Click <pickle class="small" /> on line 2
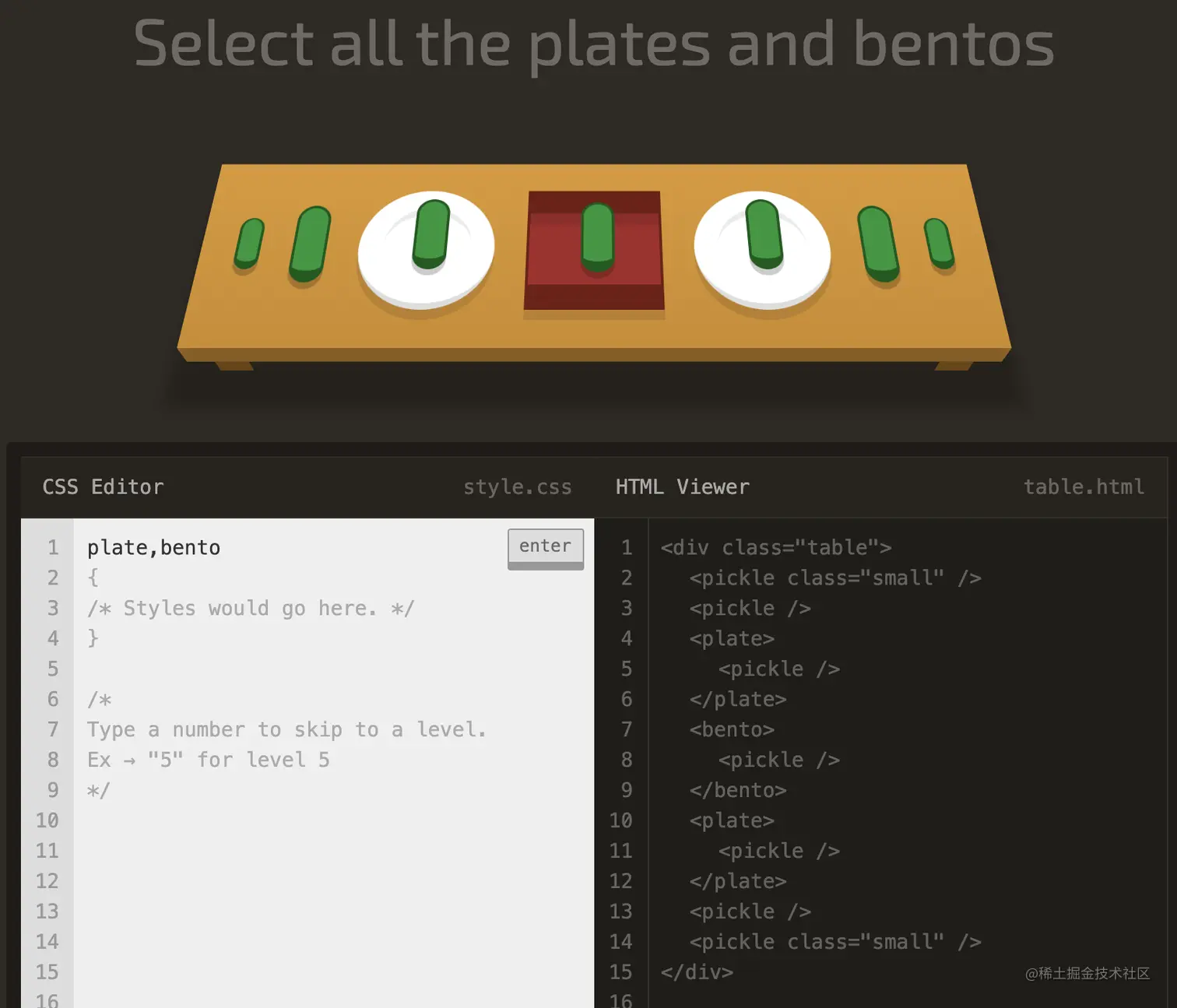The image size is (1177, 1008). (x=835, y=578)
